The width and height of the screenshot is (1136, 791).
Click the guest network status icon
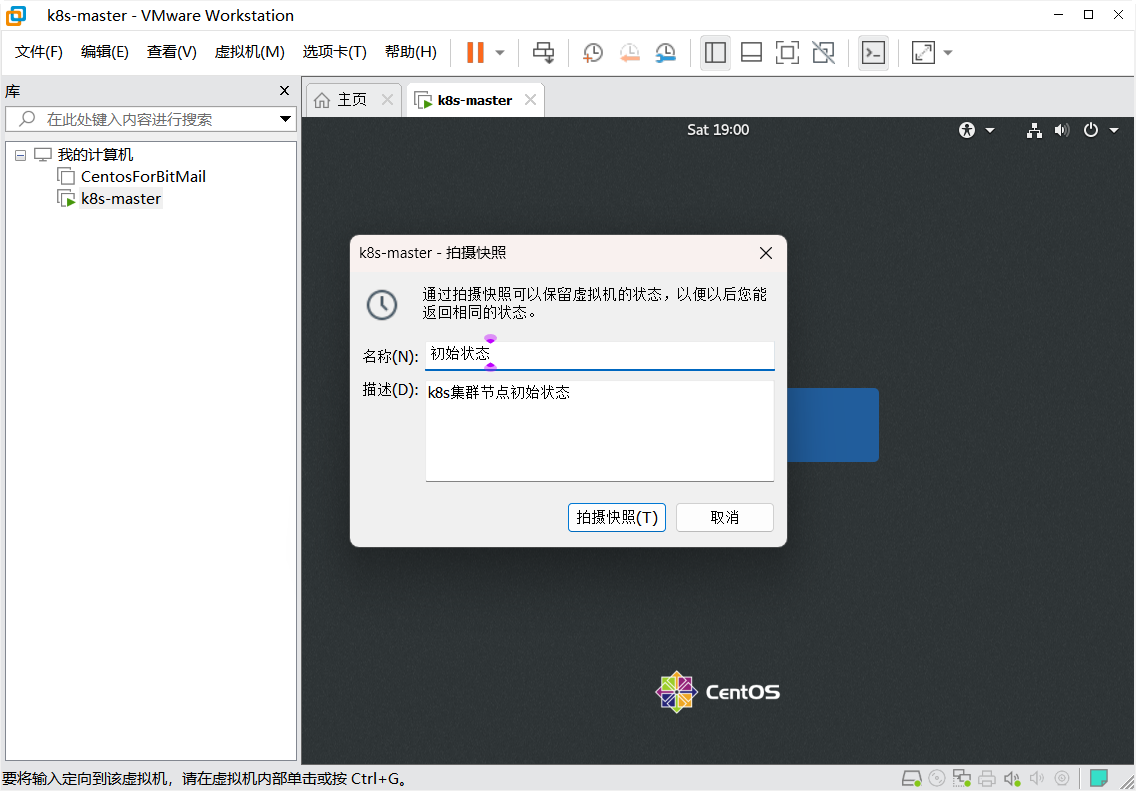pos(1035,130)
